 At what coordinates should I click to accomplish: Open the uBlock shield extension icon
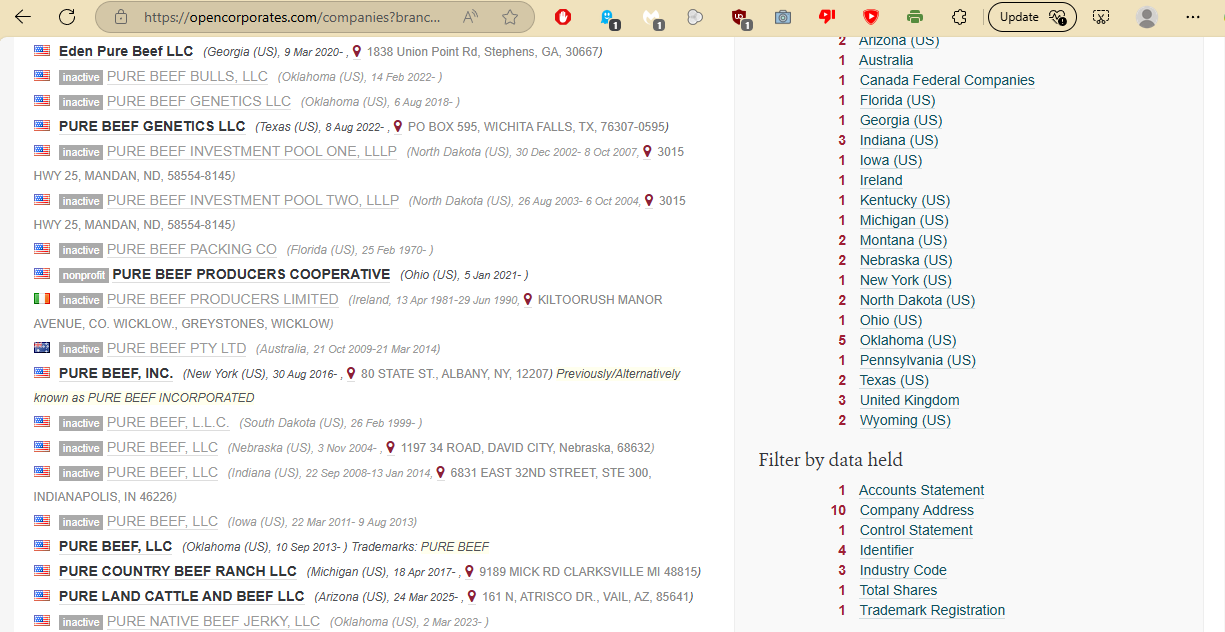(740, 17)
